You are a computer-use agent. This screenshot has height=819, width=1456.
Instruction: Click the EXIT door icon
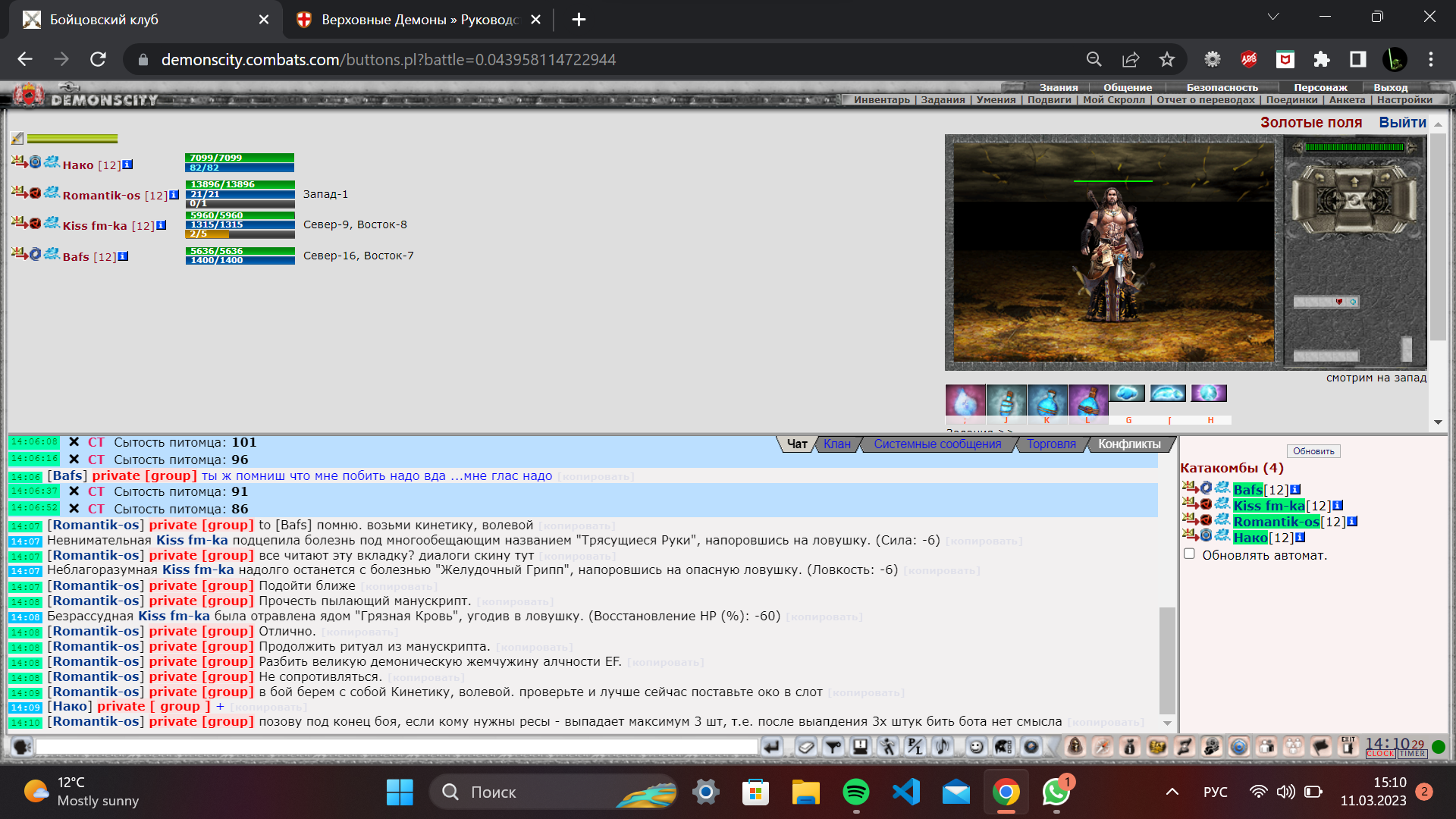[1348, 746]
